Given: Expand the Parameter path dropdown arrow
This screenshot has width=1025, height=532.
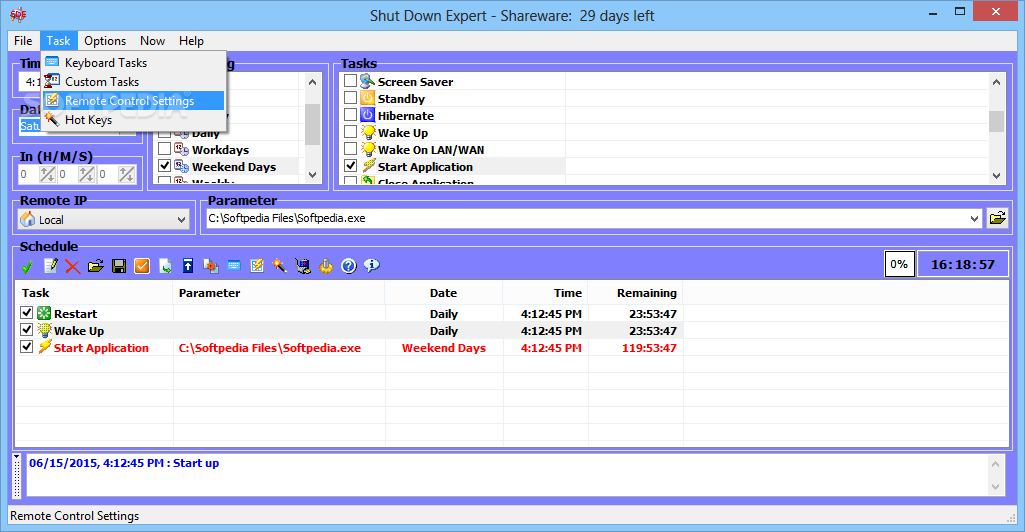Looking at the screenshot, I should tap(975, 218).
